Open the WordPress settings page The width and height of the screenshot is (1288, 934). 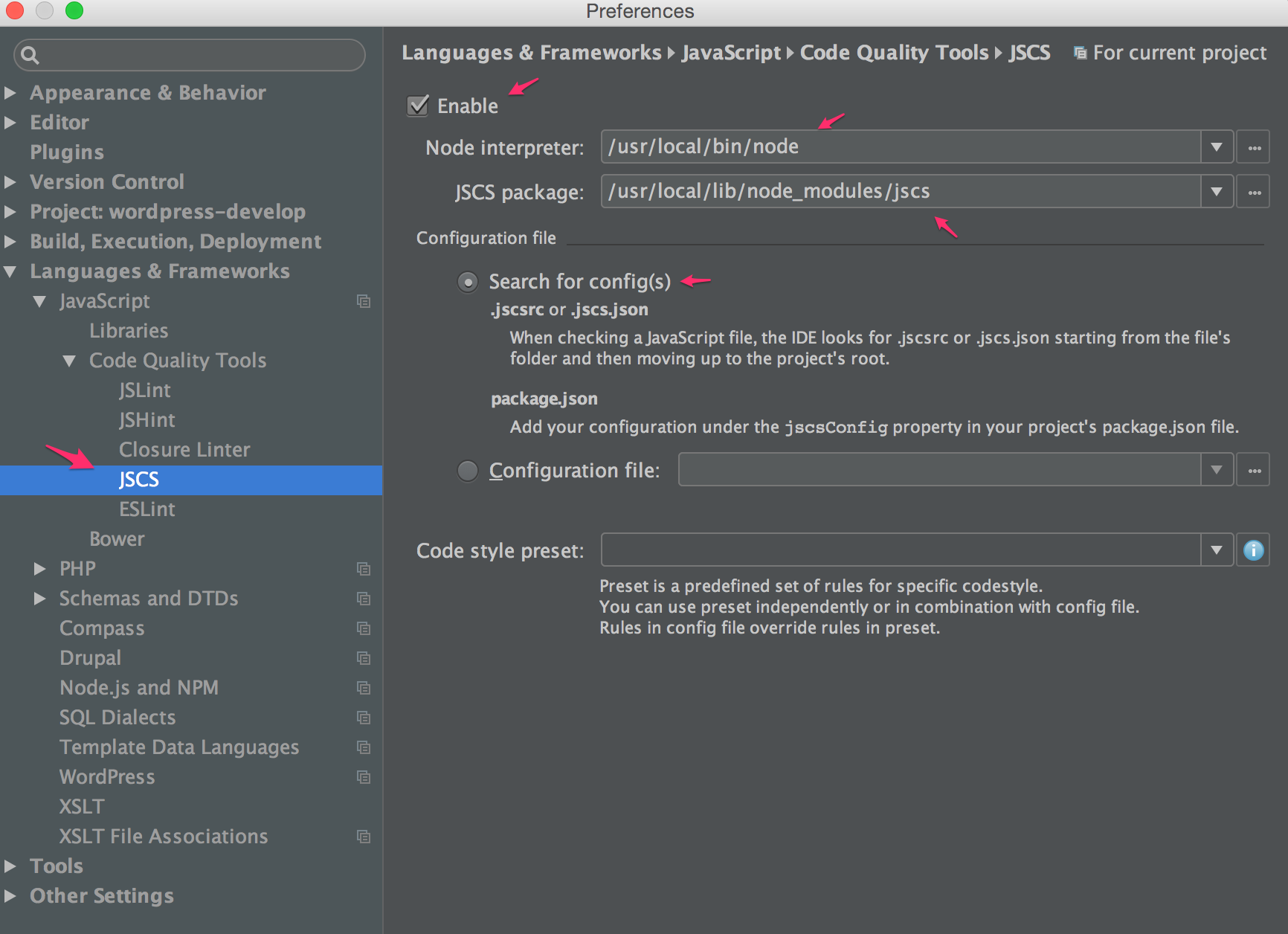coord(107,777)
